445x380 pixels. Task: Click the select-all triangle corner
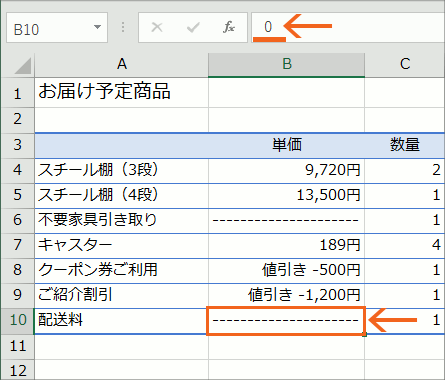(23, 66)
